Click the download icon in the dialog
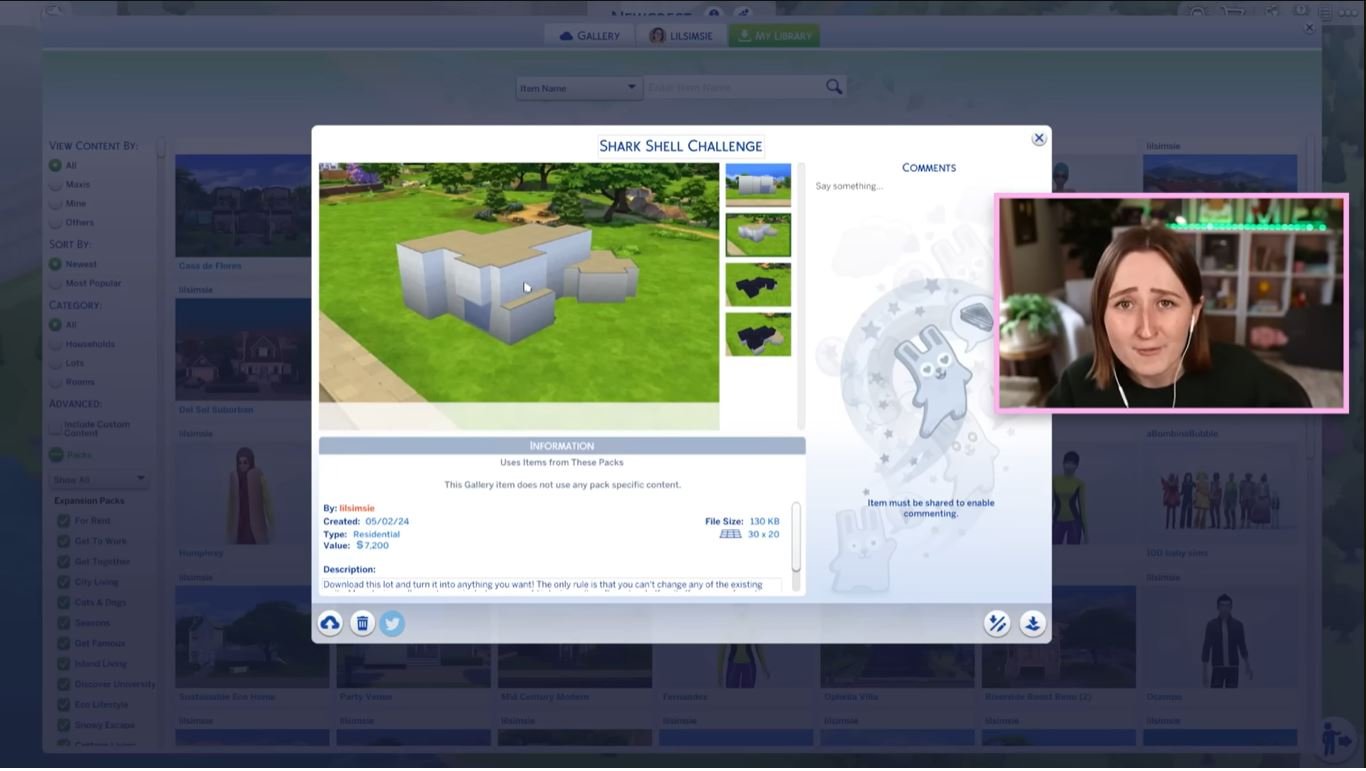Image resolution: width=1366 pixels, height=771 pixels. tap(1032, 623)
